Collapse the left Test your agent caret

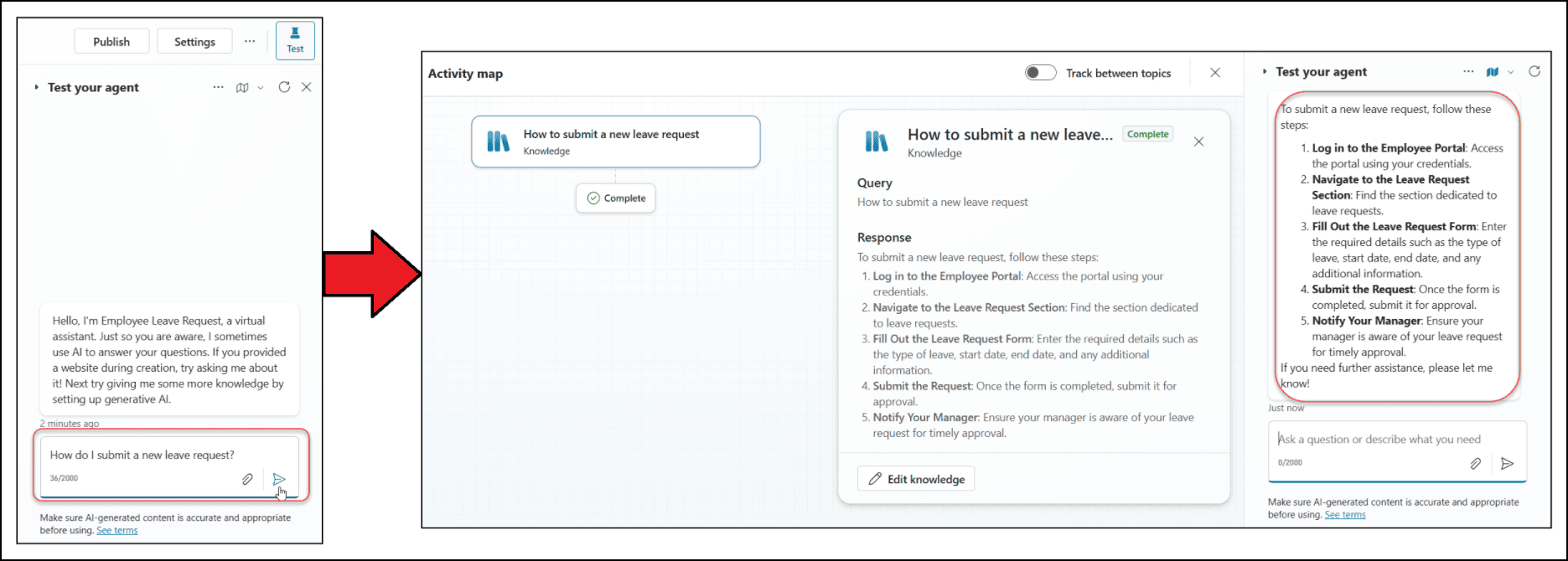[36, 87]
